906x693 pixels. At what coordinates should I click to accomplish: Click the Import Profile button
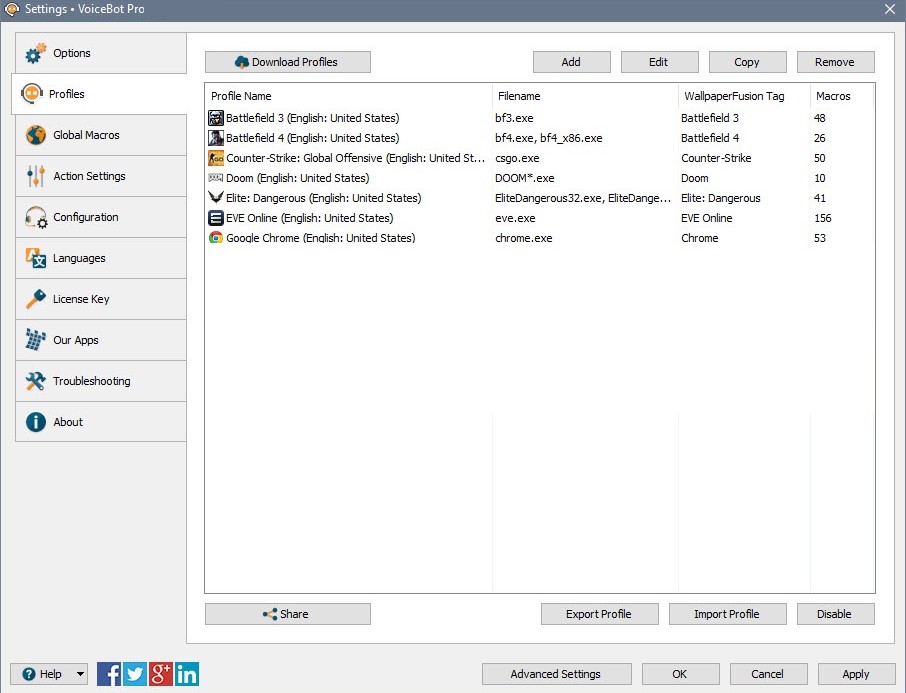click(x=727, y=614)
